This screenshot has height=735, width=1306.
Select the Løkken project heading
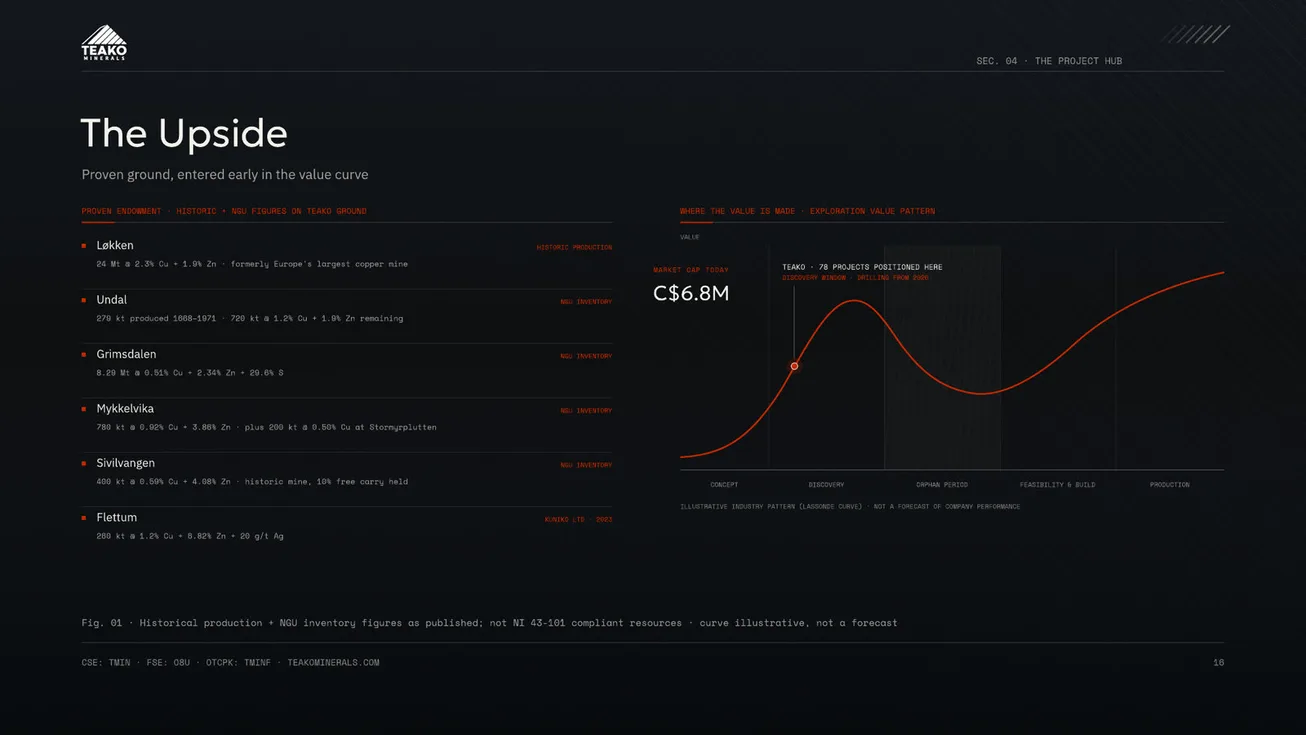coord(115,245)
